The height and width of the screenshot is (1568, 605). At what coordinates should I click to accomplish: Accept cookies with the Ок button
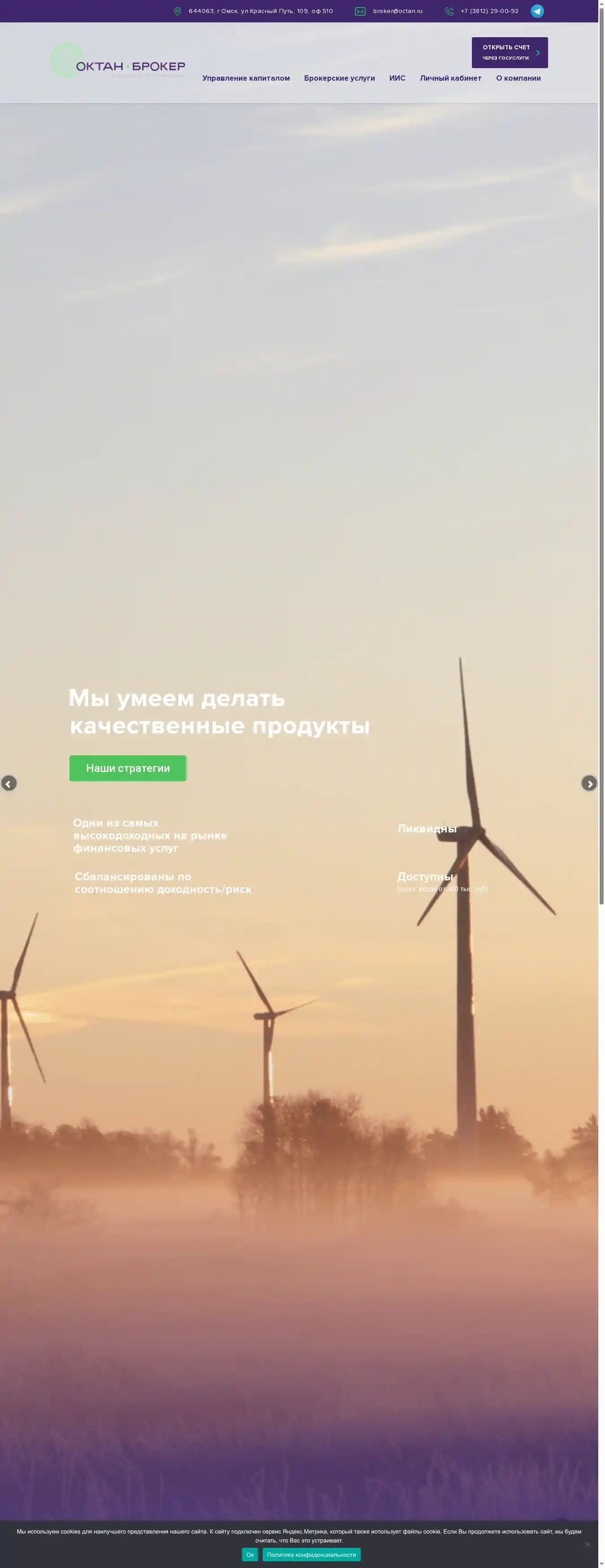click(x=250, y=1555)
